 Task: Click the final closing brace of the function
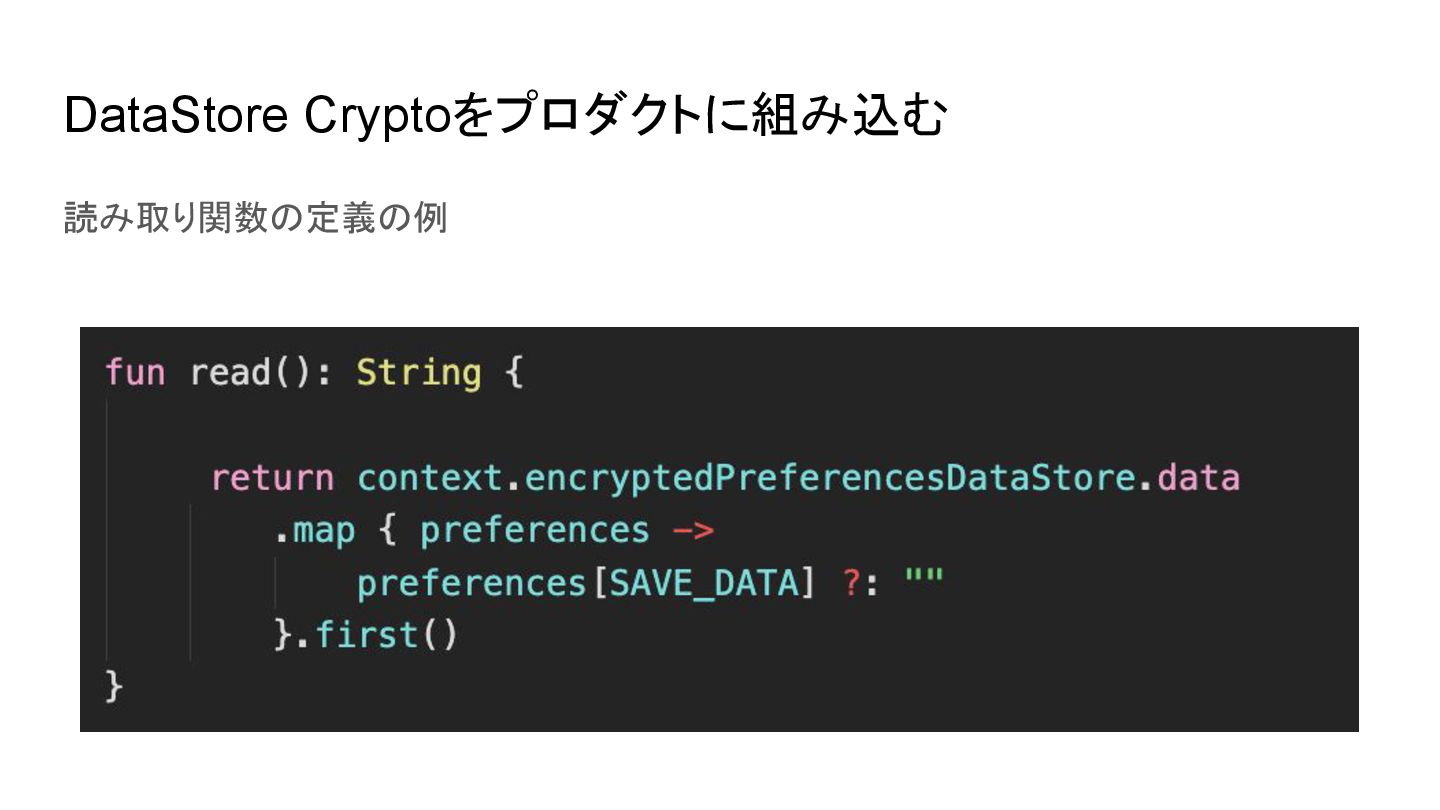tap(114, 687)
